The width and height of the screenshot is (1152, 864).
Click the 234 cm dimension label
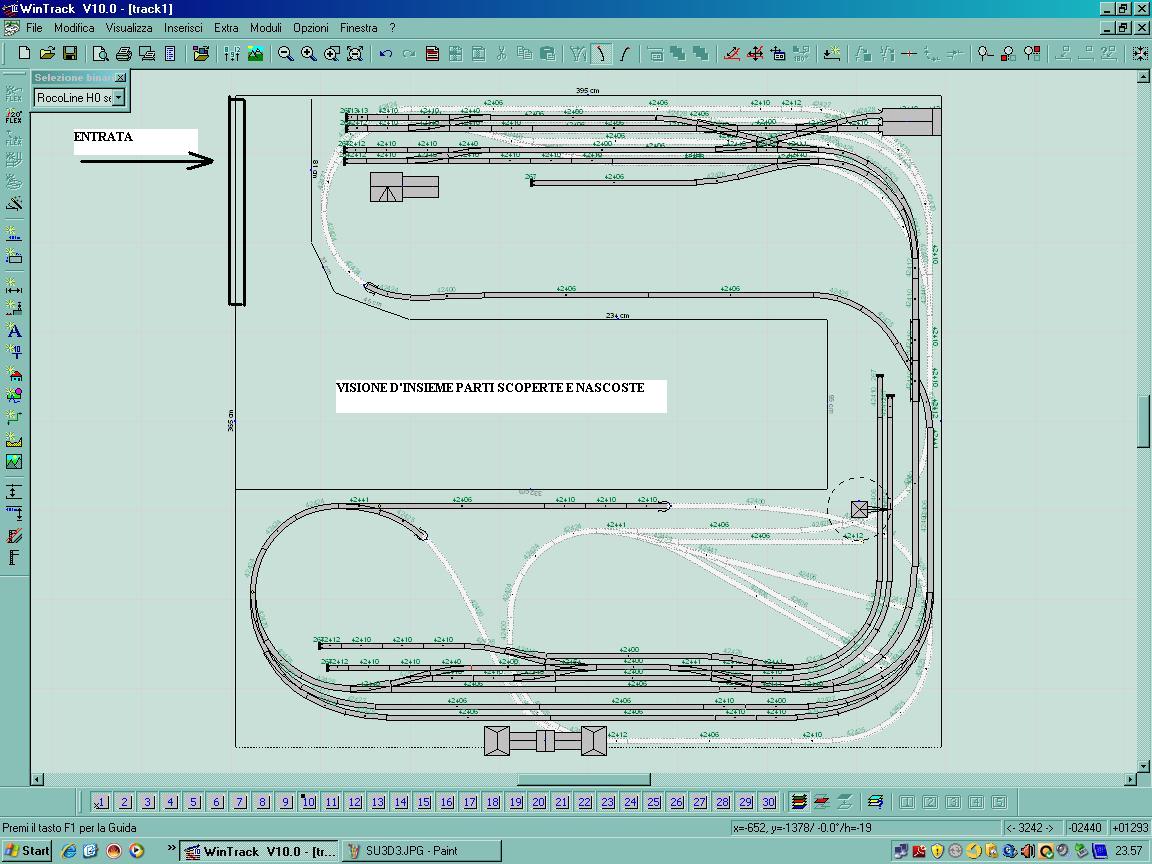coord(617,316)
